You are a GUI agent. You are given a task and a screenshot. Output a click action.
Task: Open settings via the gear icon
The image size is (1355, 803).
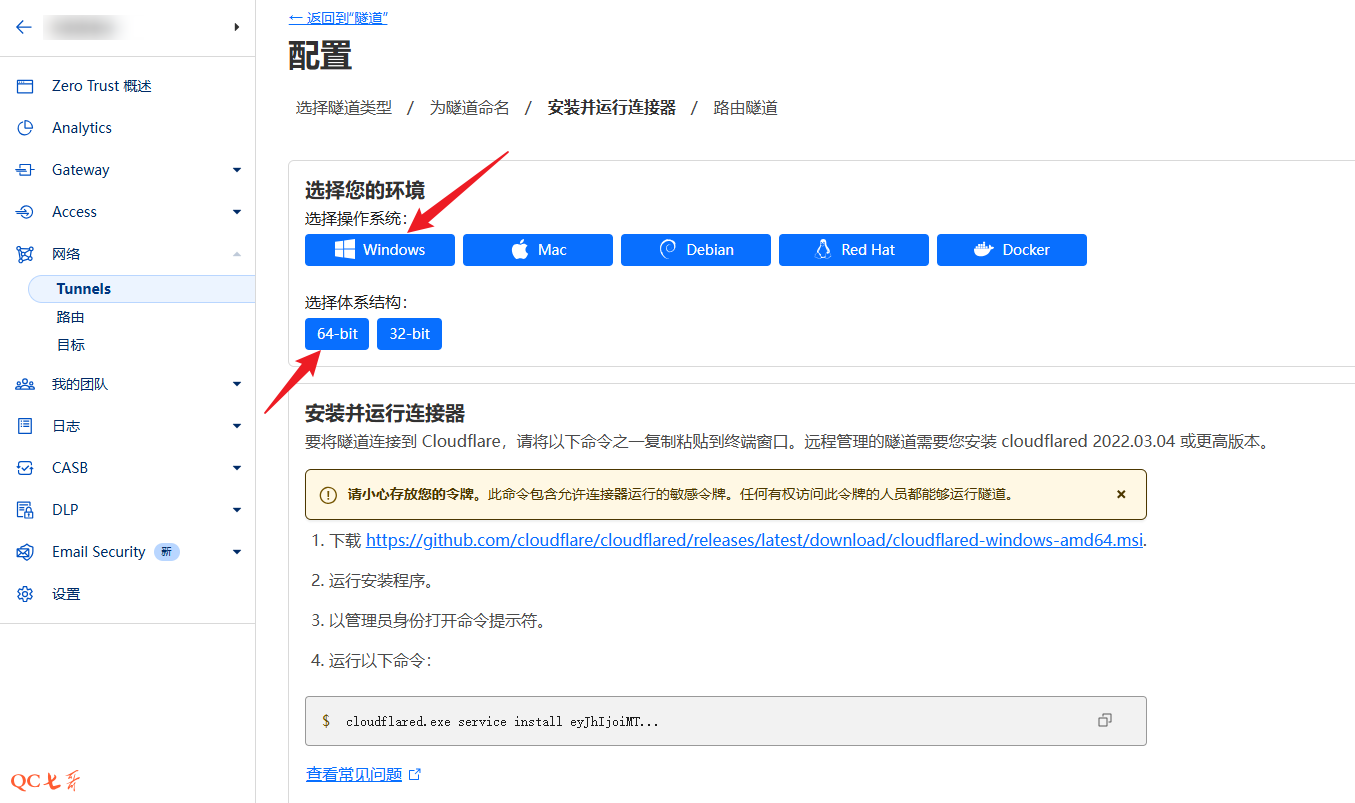point(25,594)
